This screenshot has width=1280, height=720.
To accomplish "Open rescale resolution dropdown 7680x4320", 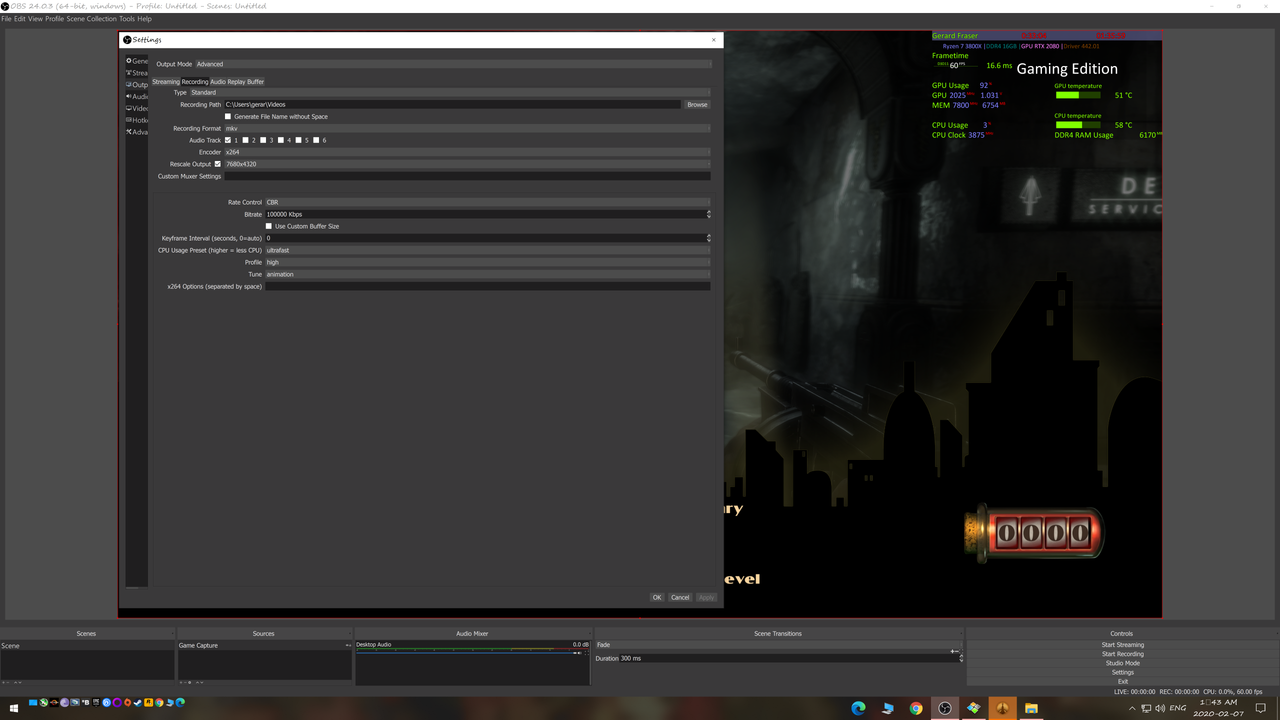I will click(467, 164).
